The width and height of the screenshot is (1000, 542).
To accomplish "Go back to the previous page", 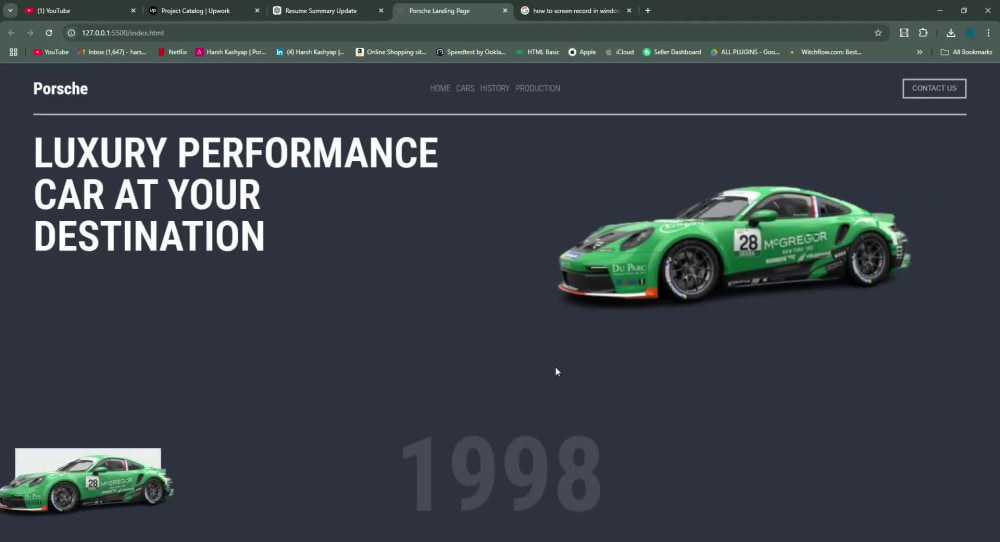I will (11, 33).
